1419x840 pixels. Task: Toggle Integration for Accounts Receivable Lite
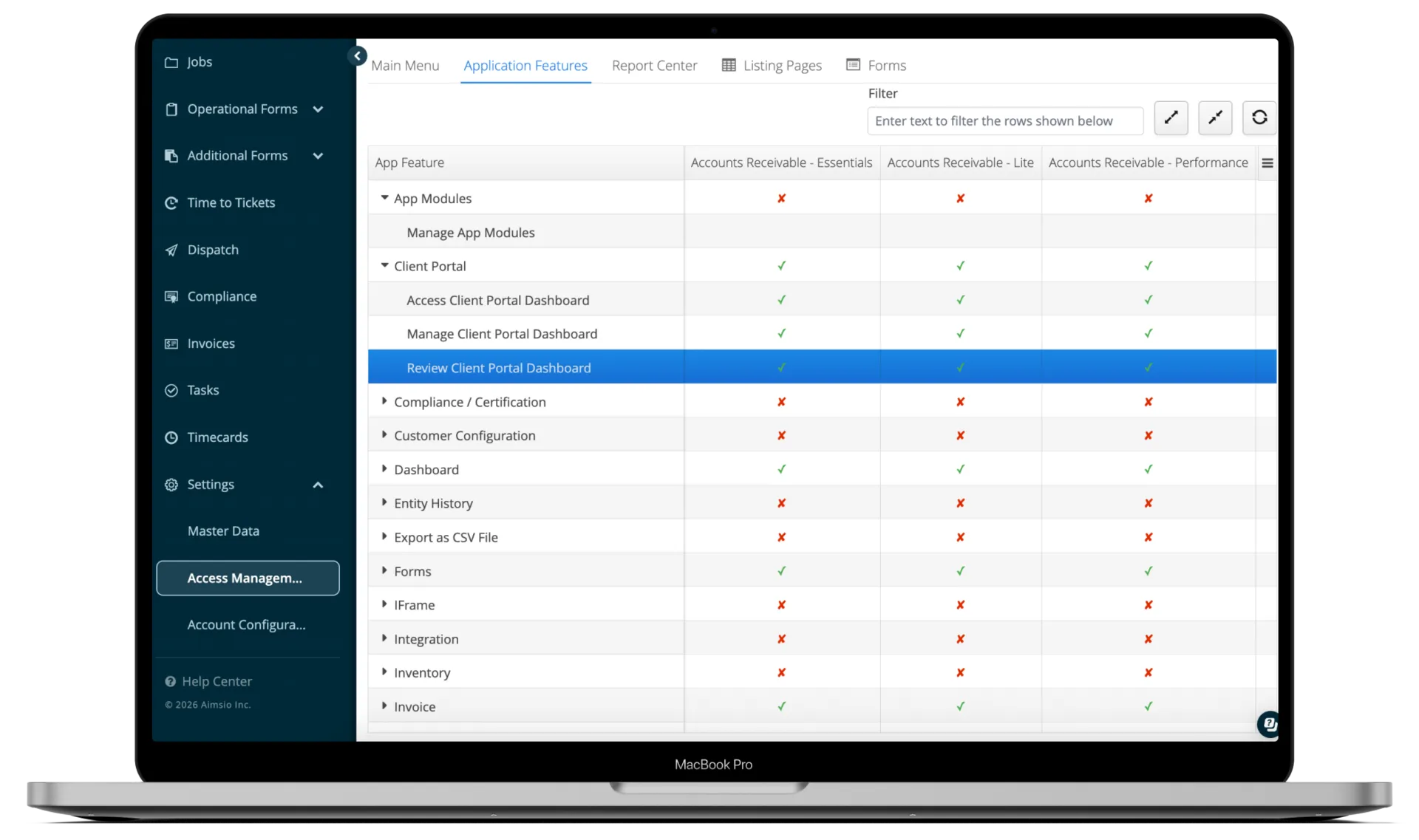coord(961,638)
